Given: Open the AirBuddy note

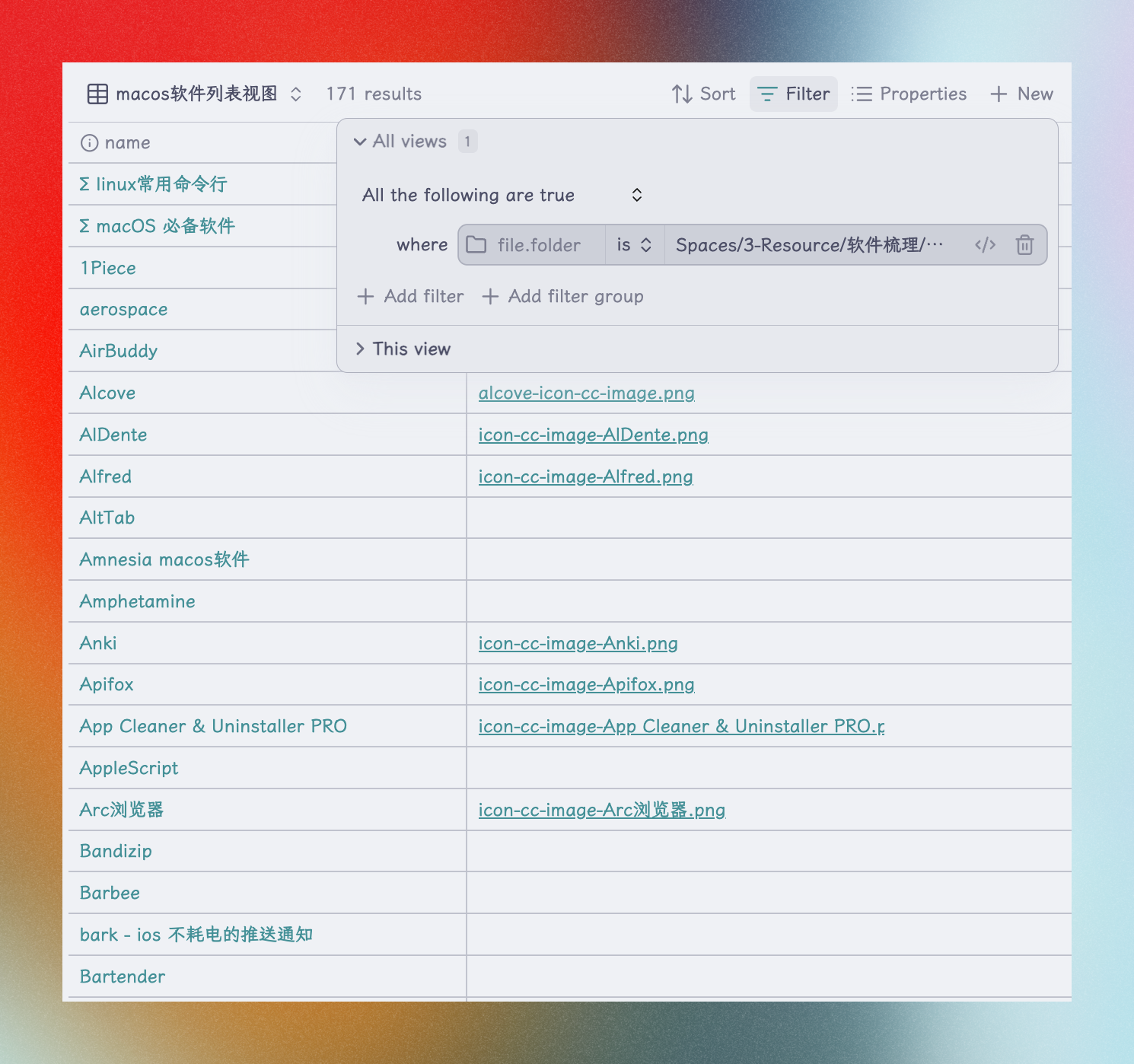Looking at the screenshot, I should [x=118, y=351].
